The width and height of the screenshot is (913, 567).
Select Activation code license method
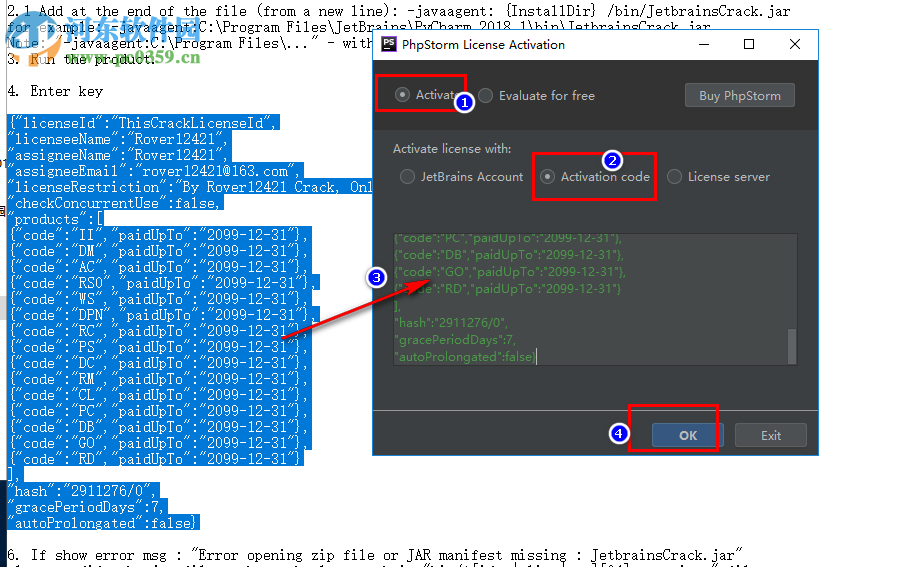coord(547,176)
